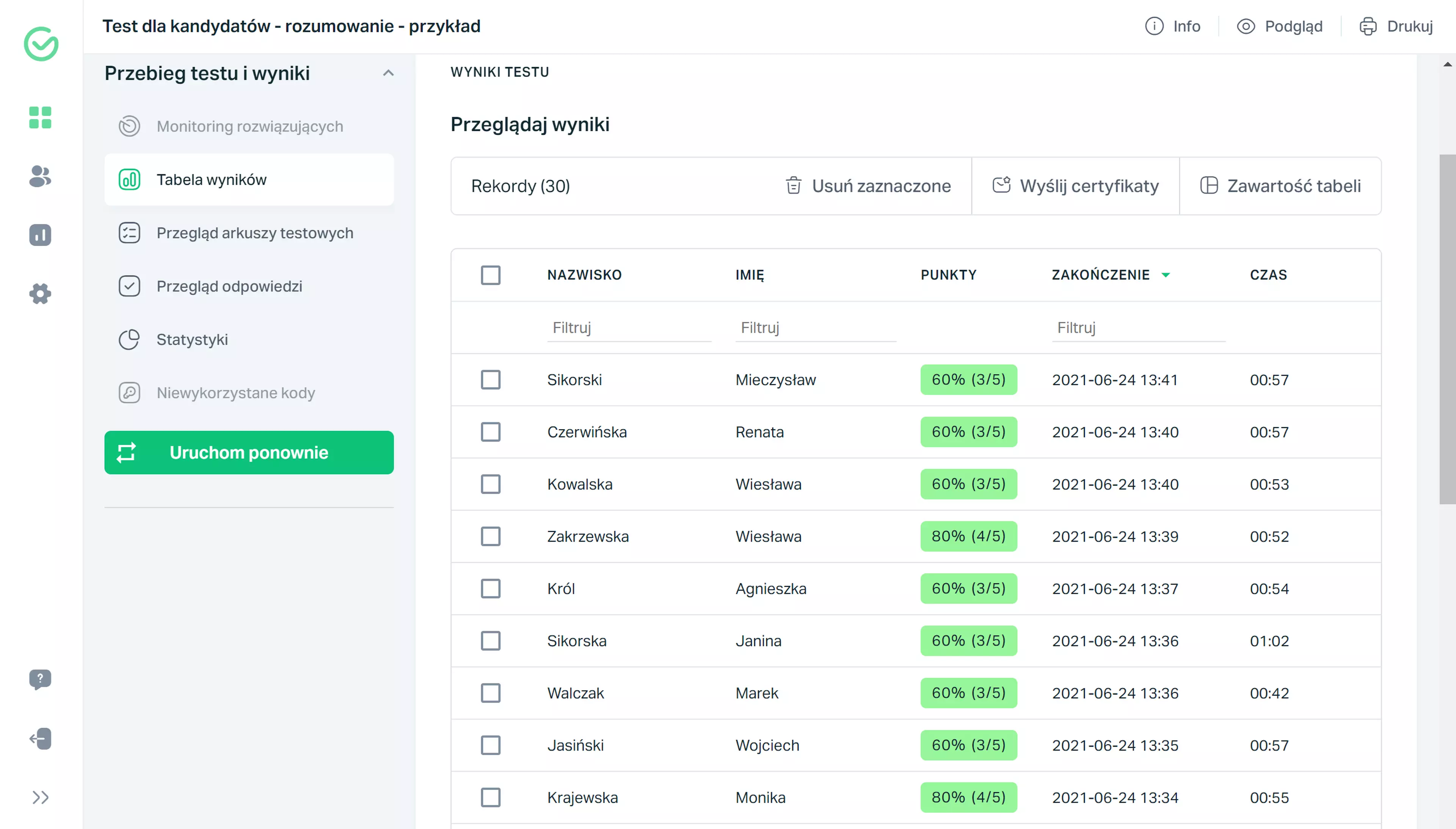This screenshot has height=829, width=1456.
Task: Check the box for Jasiński Wojciech row
Action: click(x=490, y=745)
